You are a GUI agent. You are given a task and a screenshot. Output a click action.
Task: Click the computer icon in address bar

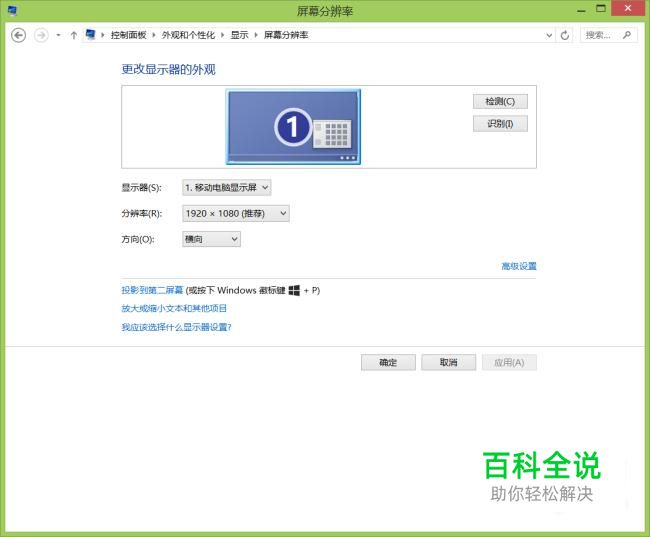(90, 34)
